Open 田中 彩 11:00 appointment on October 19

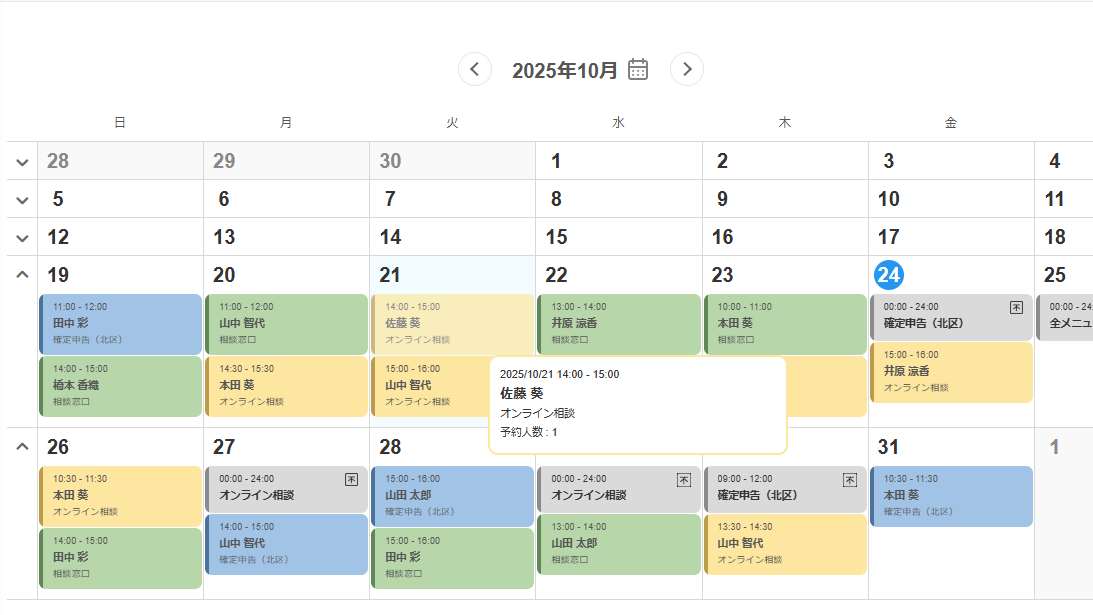pyautogui.click(x=120, y=323)
